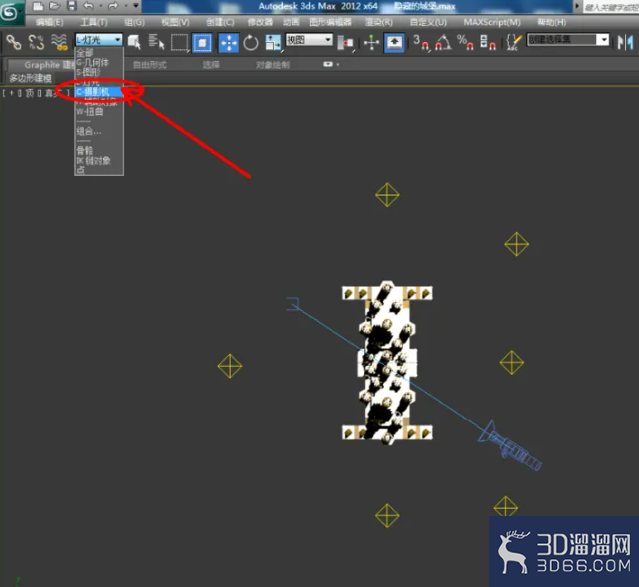Click the named selection sets input field
The width and height of the screenshot is (639, 587).
[x=562, y=40]
